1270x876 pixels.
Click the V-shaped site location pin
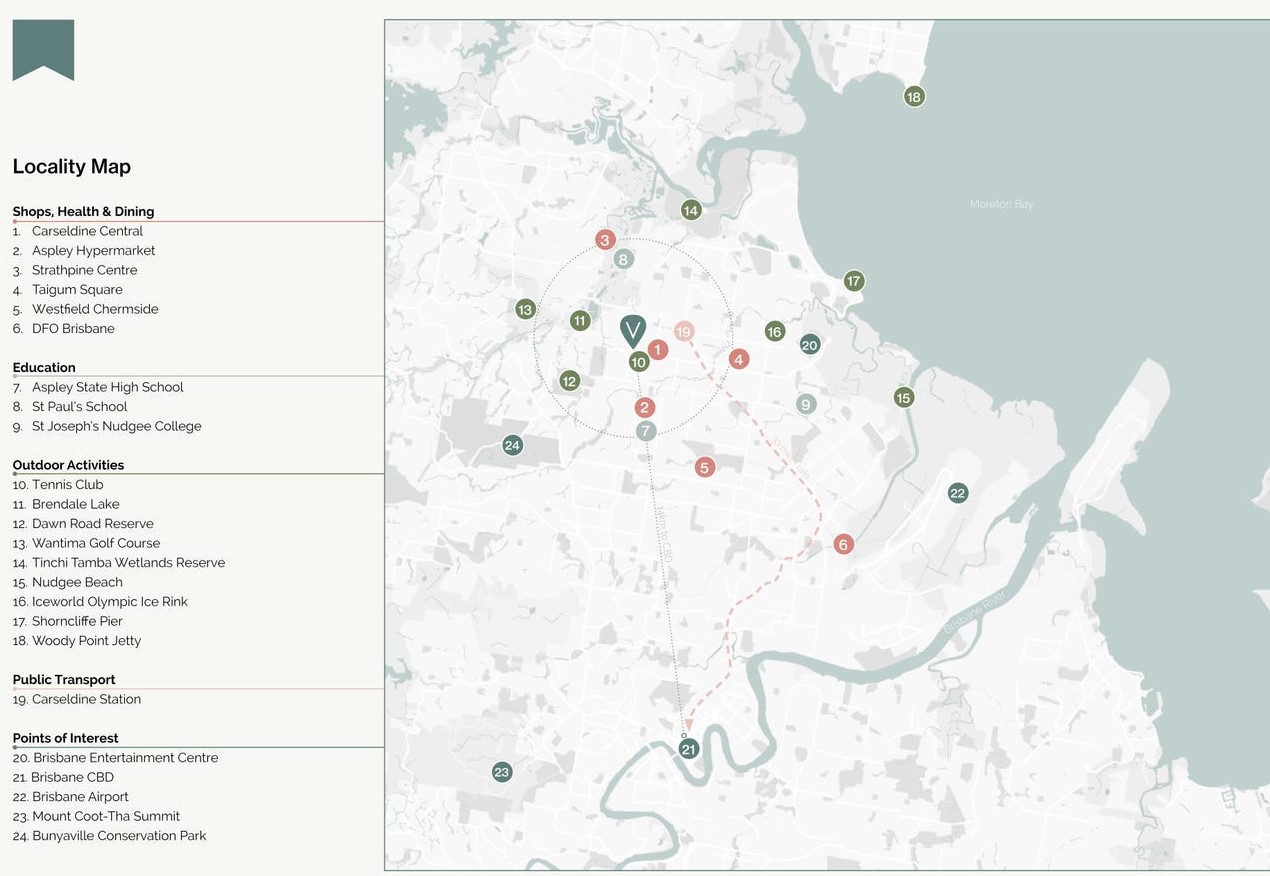633,329
